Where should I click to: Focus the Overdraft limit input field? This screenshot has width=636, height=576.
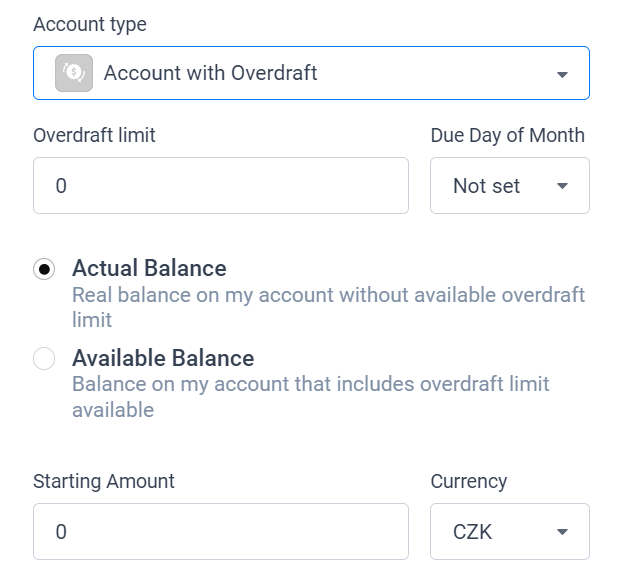pos(220,186)
